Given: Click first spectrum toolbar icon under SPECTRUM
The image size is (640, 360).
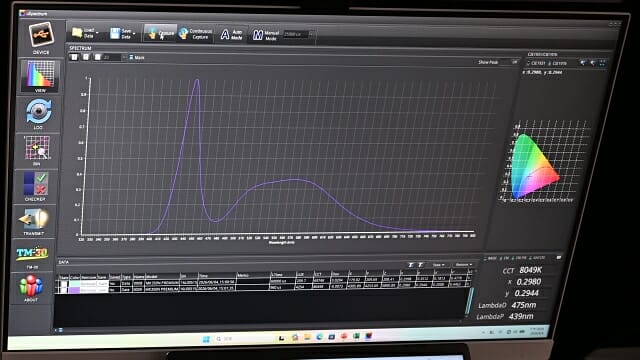Looking at the screenshot, I should click(74, 57).
